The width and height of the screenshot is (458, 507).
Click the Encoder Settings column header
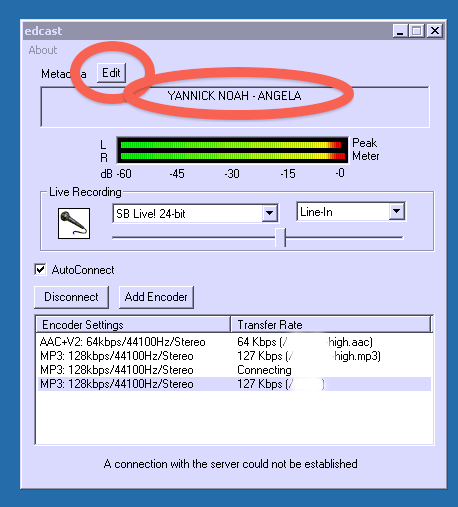(x=133, y=325)
